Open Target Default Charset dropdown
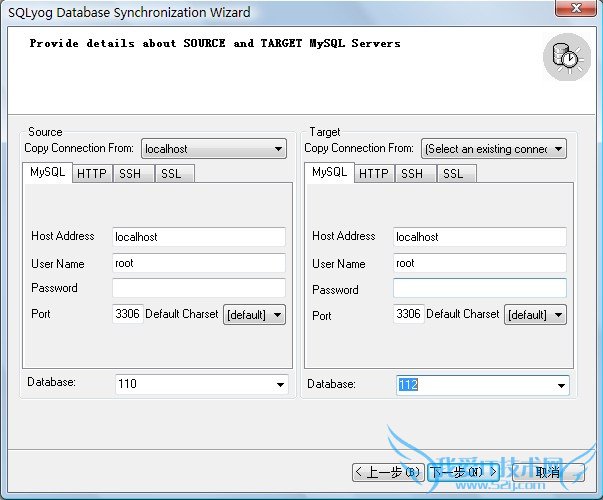603x500 pixels. coord(535,315)
